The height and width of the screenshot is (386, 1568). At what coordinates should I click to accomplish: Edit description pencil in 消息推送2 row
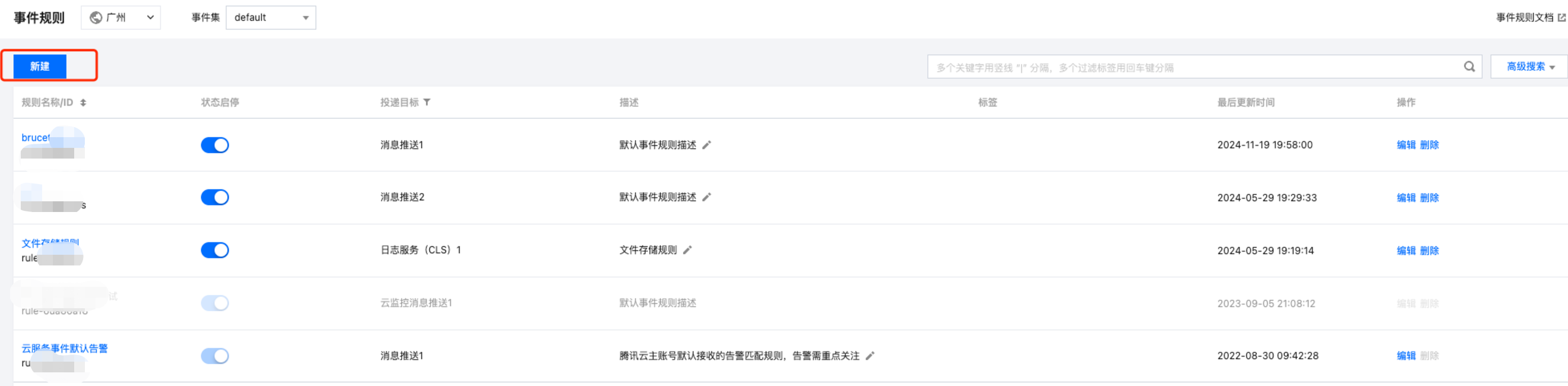707,197
